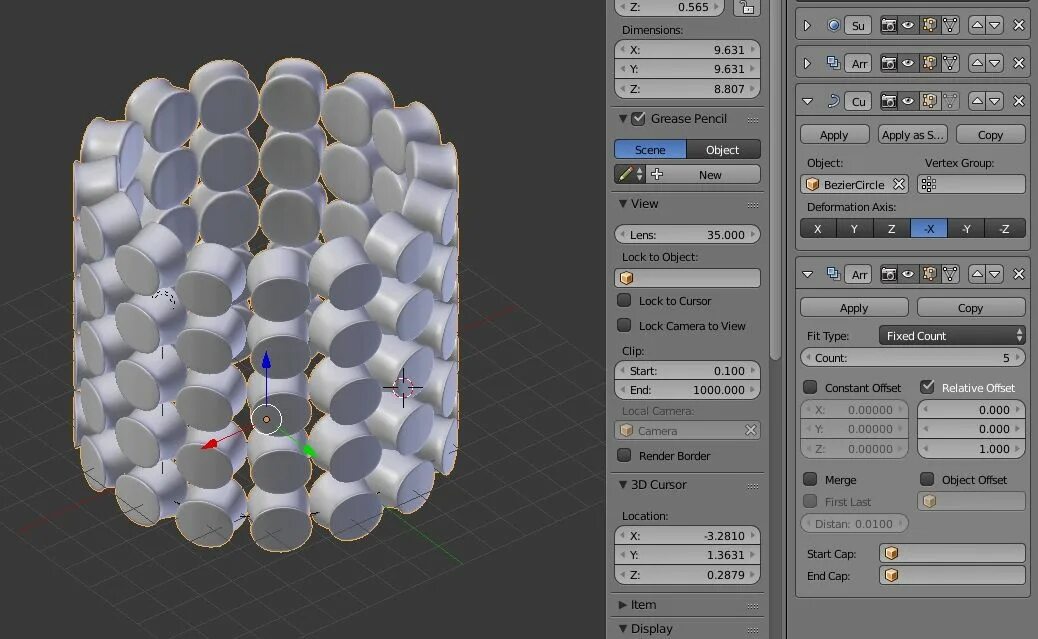Screen dimensions: 1038x639
Task: Clear BezierCircle from Curve object field
Action: 898,184
